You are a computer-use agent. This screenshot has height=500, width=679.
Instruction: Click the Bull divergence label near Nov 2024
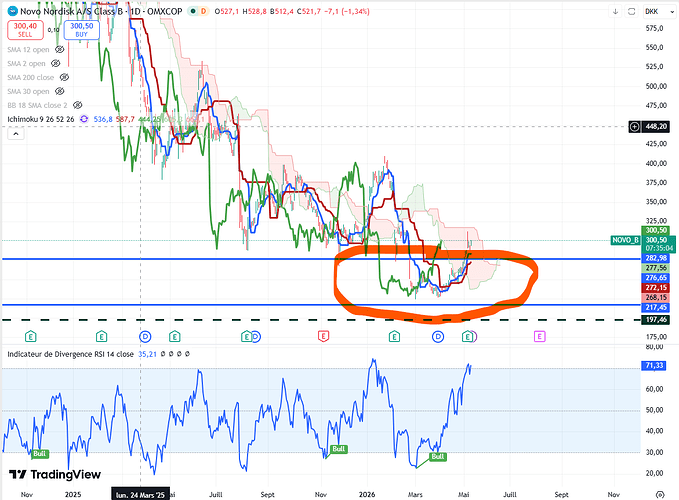coord(39,454)
